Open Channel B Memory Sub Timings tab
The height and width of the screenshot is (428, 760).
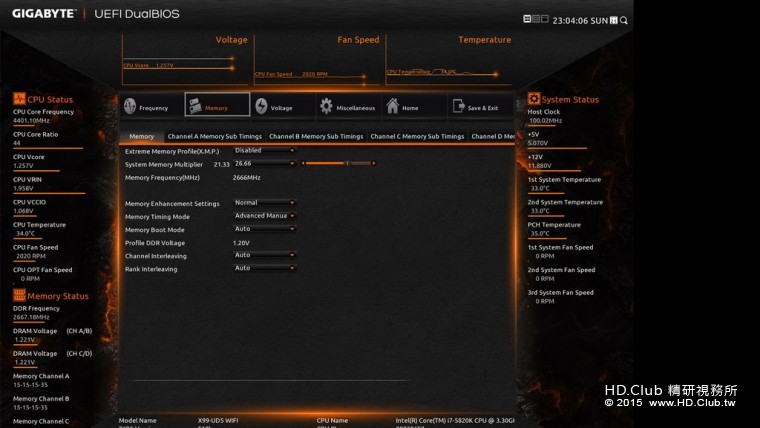click(x=316, y=137)
